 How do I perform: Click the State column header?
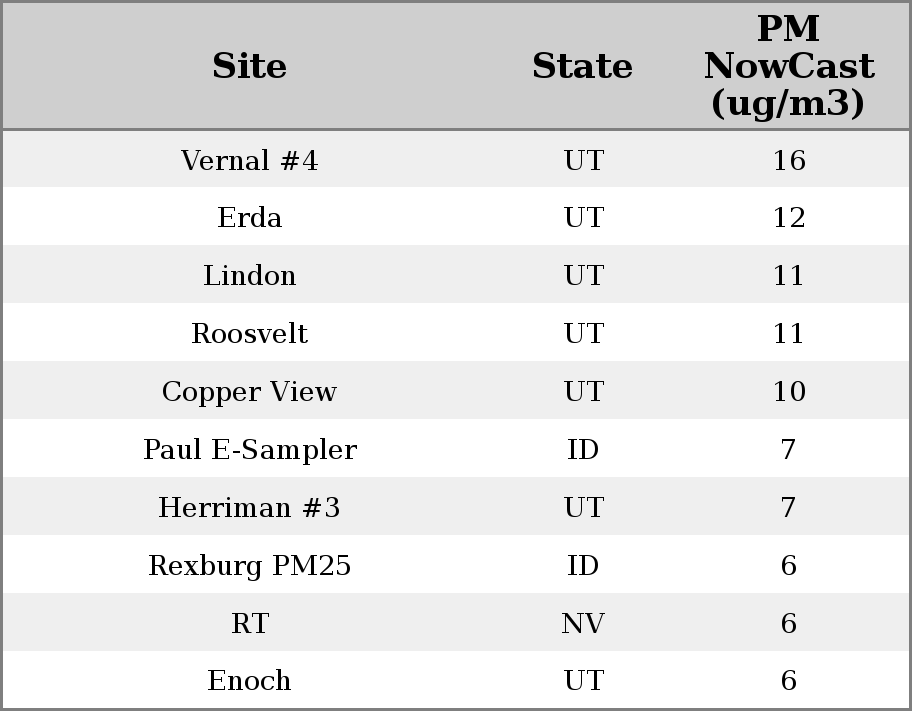click(x=582, y=66)
